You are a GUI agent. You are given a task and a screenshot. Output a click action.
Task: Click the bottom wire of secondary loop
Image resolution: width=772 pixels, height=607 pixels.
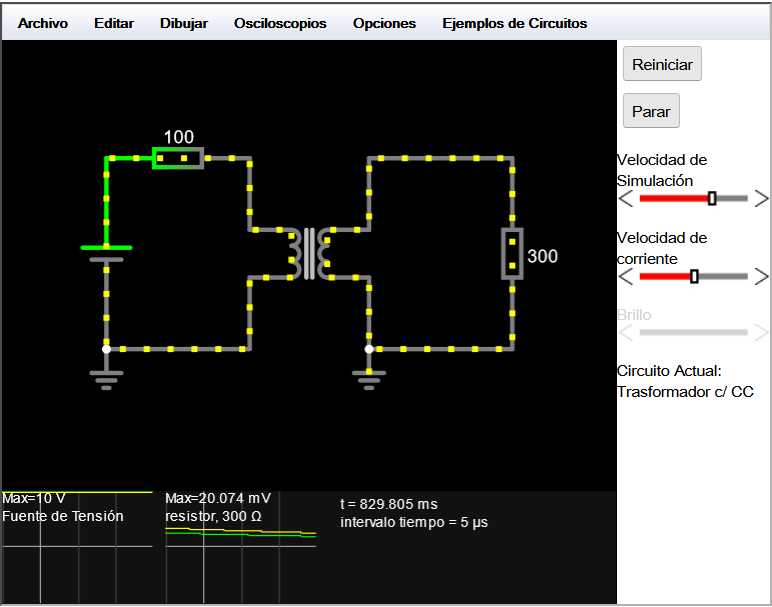pyautogui.click(x=441, y=349)
